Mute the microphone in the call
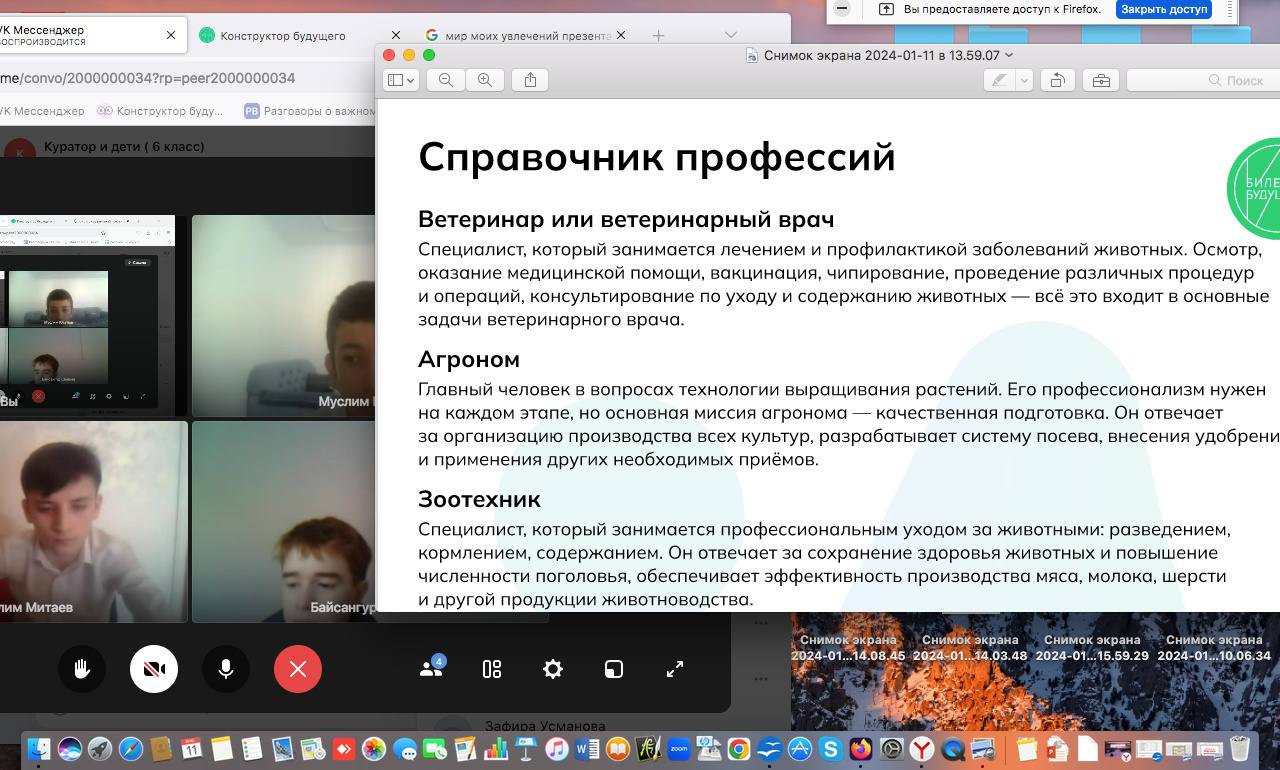 (226, 669)
